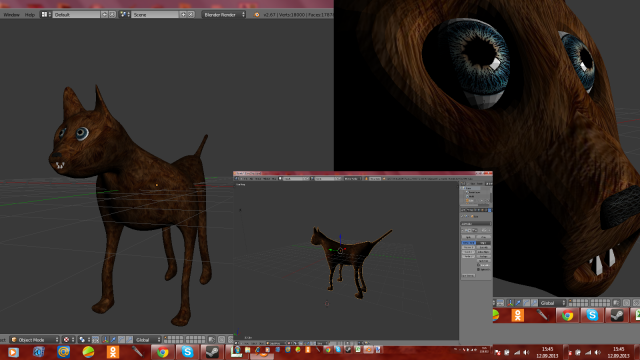Open Odnoklassniki icon on right upper taskbar
640x360 pixels.
518,315
